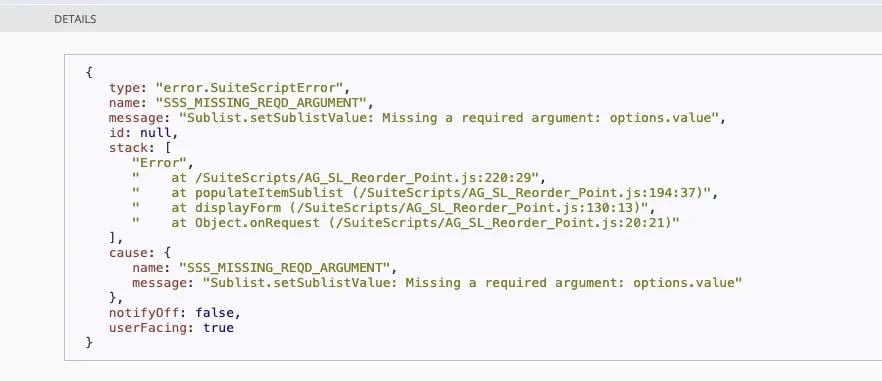Image resolution: width=882 pixels, height=381 pixels.
Task: Click the top name "SSS_MISSING_REQD_ARGUMENT" line before the stack
Action: (241, 103)
